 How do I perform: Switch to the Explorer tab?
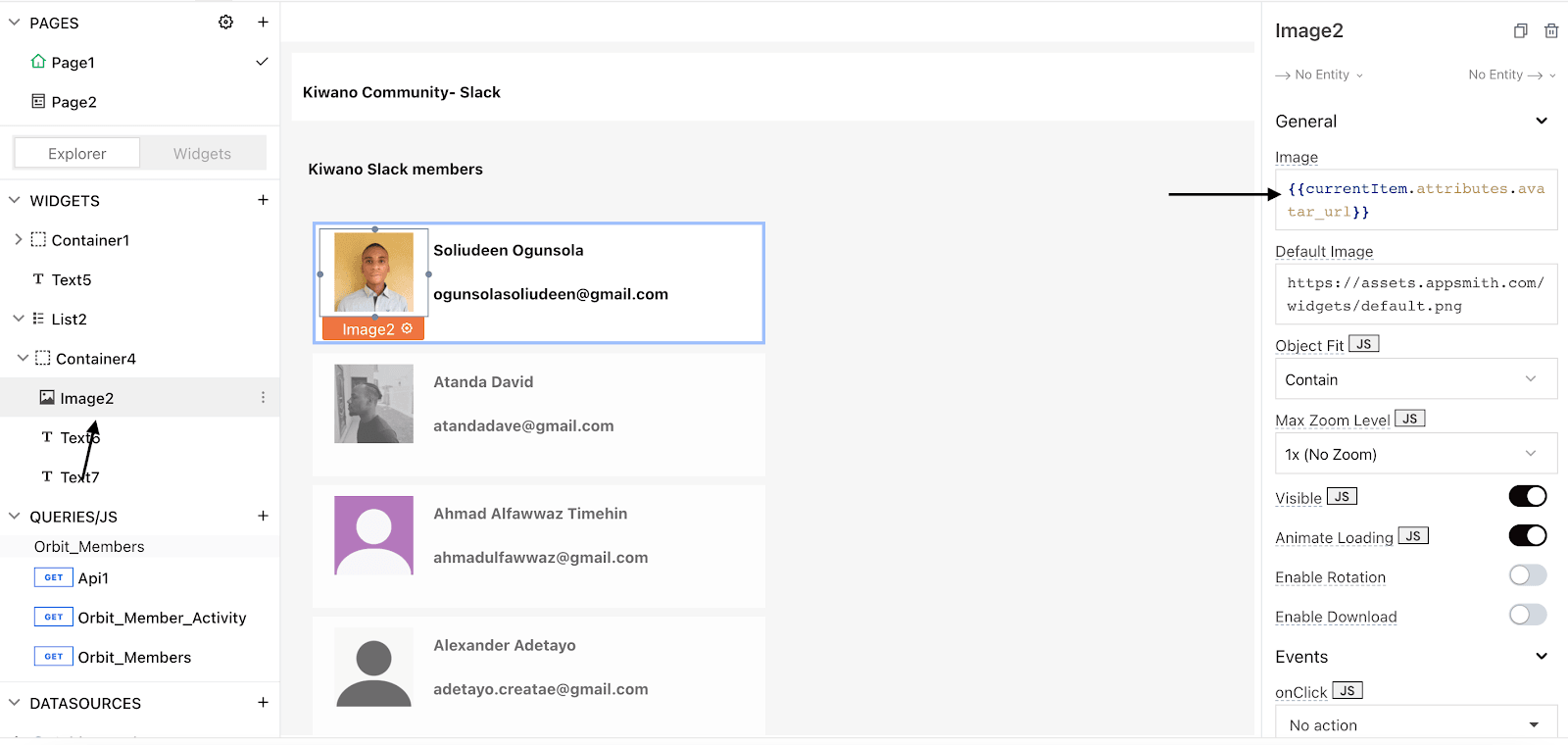[77, 154]
